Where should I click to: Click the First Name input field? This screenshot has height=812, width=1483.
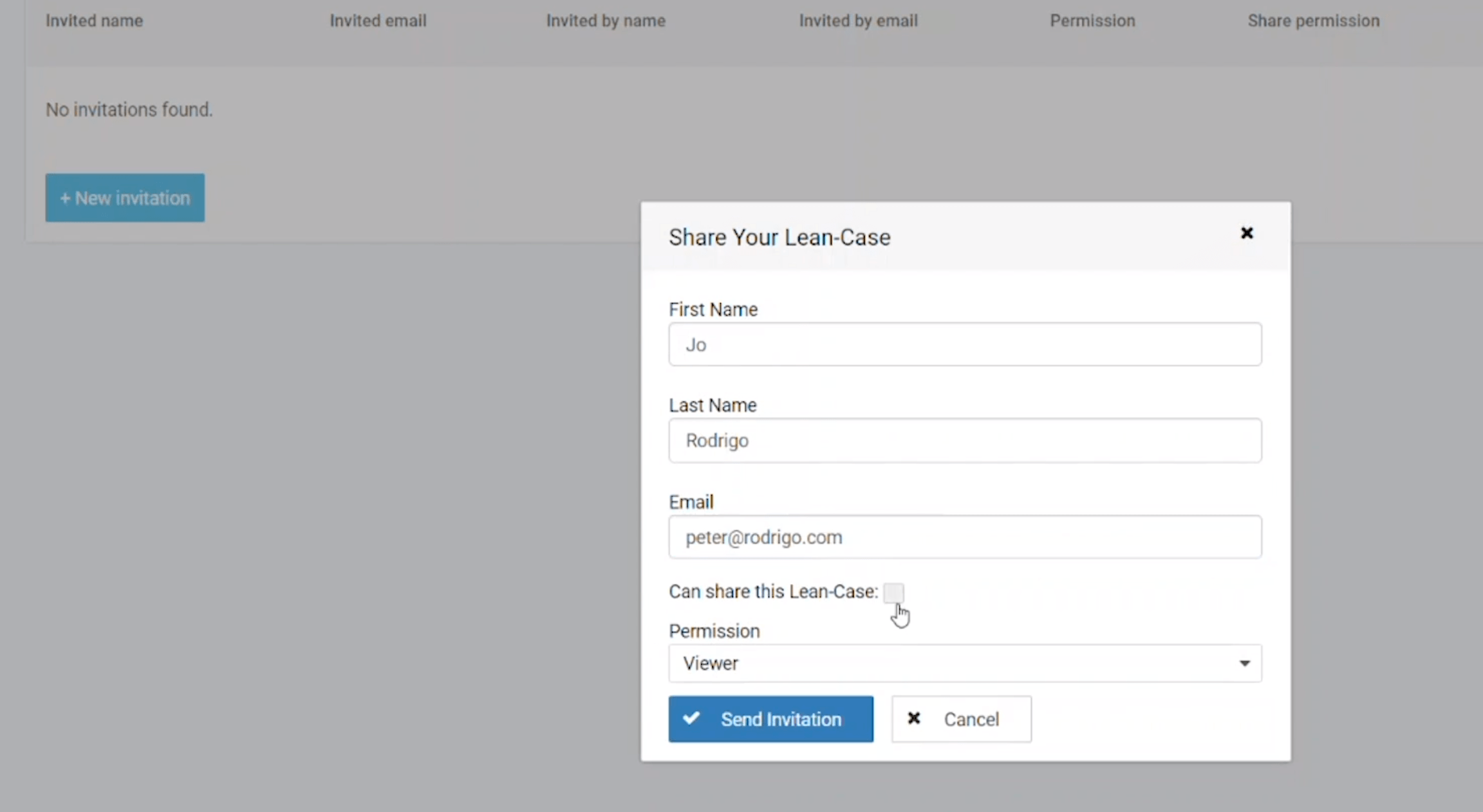pyautogui.click(x=964, y=344)
